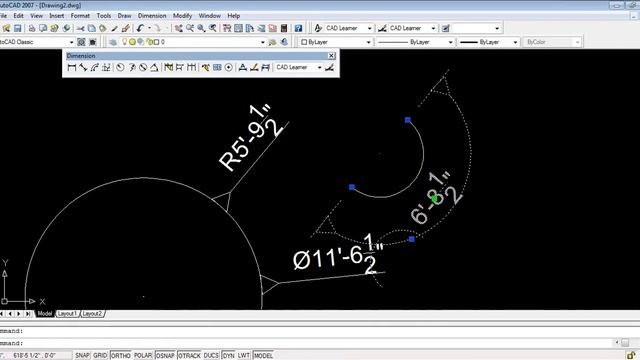Open the table style dropdown

(x=497, y=28)
